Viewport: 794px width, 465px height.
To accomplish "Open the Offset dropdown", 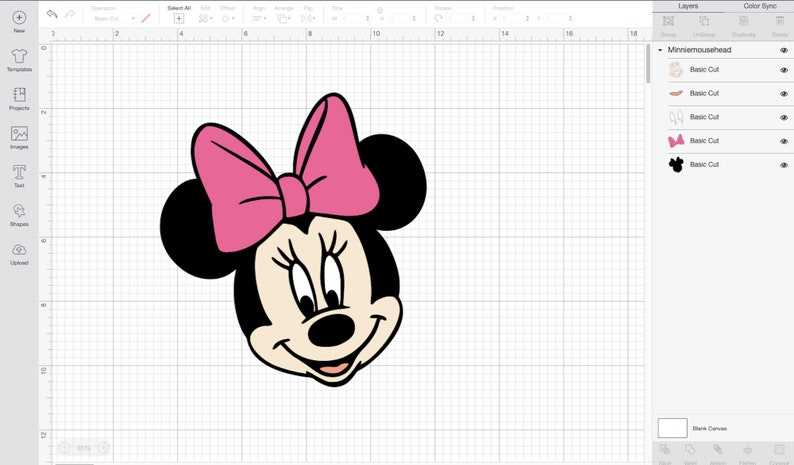I will (228, 19).
